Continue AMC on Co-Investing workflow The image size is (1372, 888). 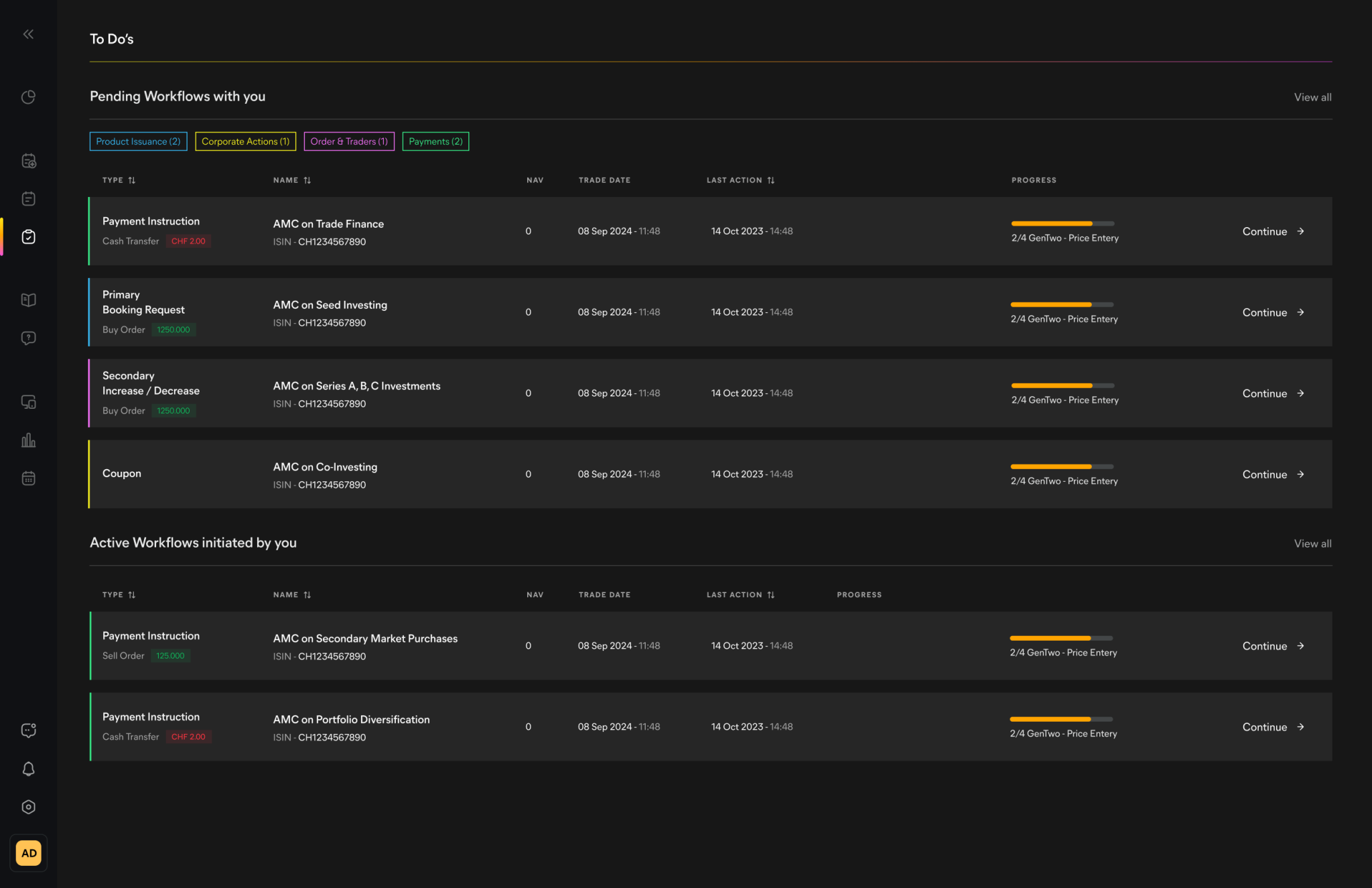1273,474
